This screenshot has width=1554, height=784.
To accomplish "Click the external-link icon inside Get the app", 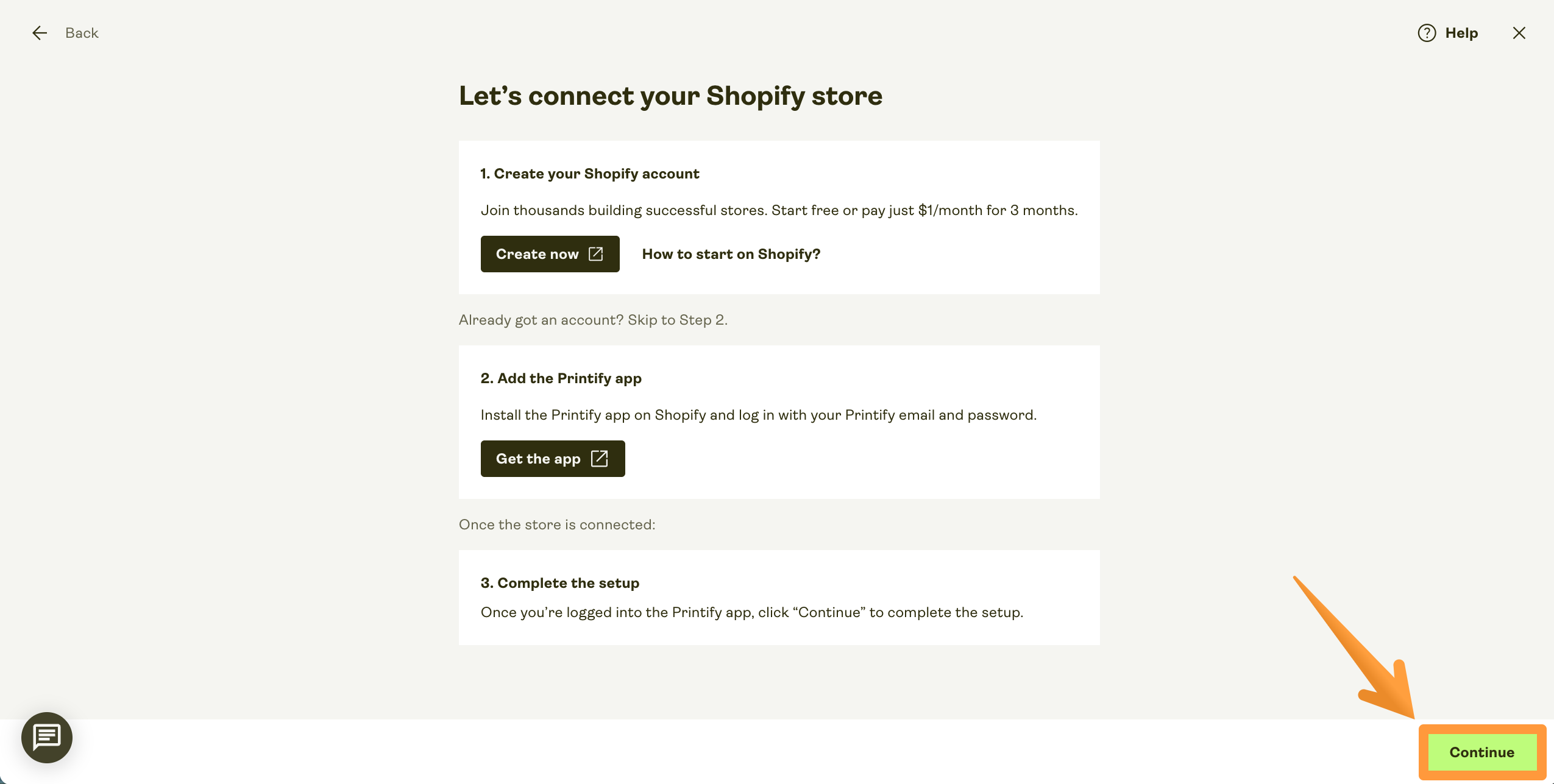I will (599, 459).
